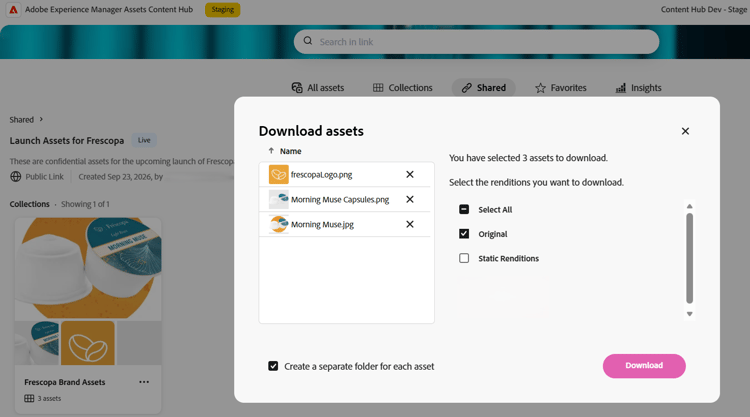Click the coffee bean logo tile in collection card
The width and height of the screenshot is (750, 417).
[x=88, y=343]
